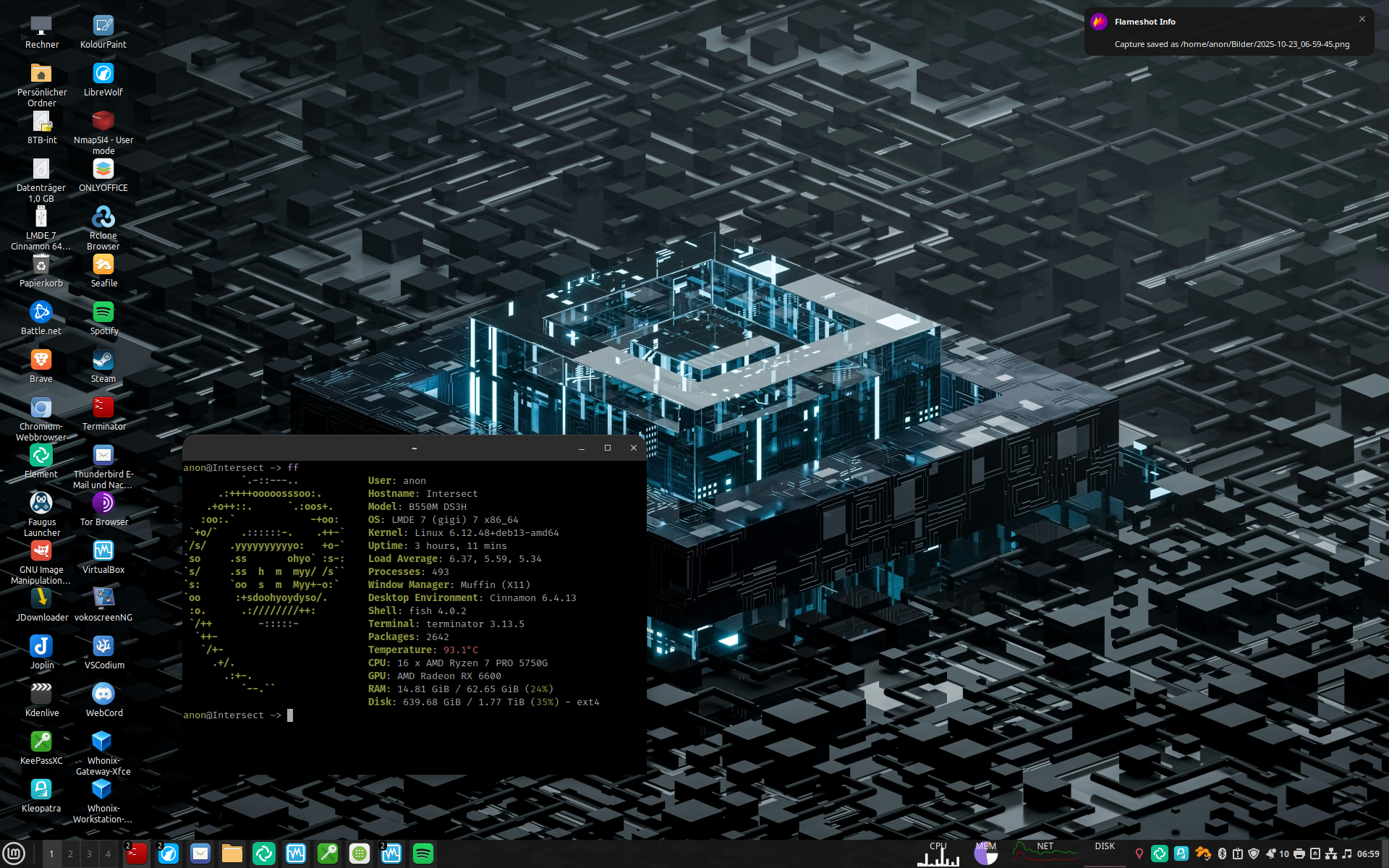Open the Steam desktop icon
The height and width of the screenshot is (868, 1389).
[103, 360]
